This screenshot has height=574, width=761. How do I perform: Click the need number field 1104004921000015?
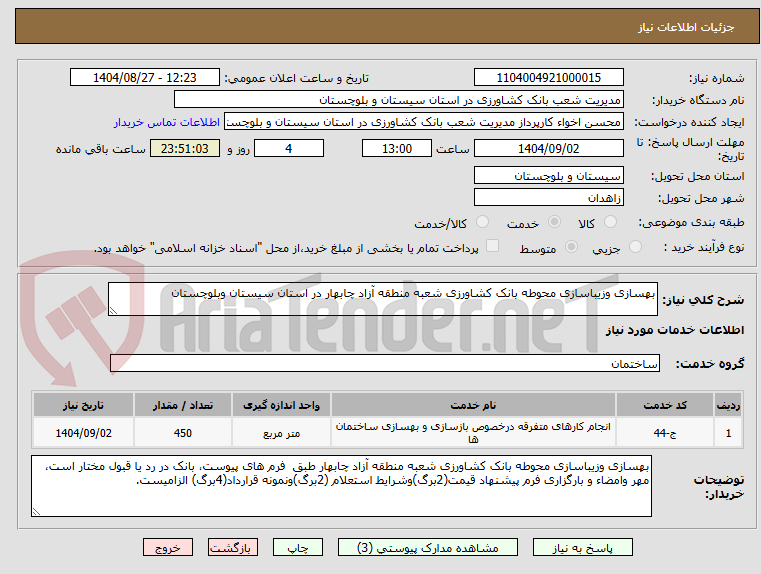point(548,78)
